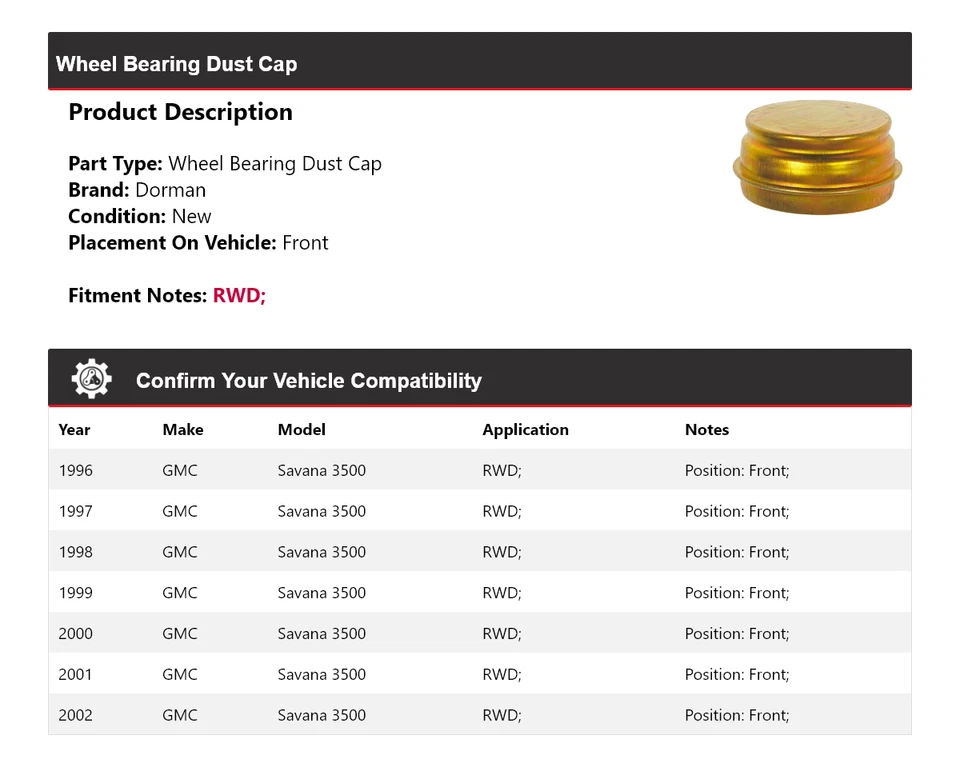The image size is (960, 767).
Task: Select the 1997 year cell
Action: click(x=76, y=511)
